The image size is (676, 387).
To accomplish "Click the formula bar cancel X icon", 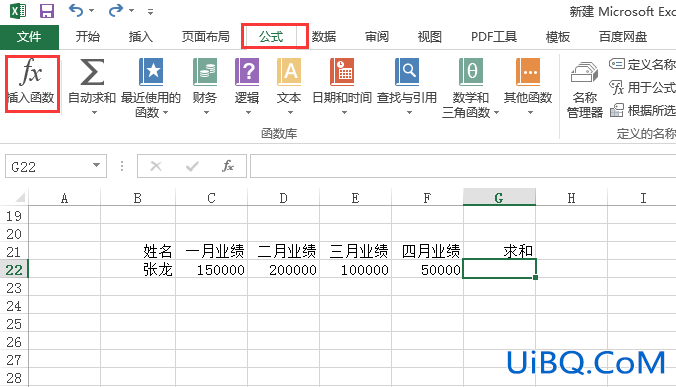I will click(156, 166).
